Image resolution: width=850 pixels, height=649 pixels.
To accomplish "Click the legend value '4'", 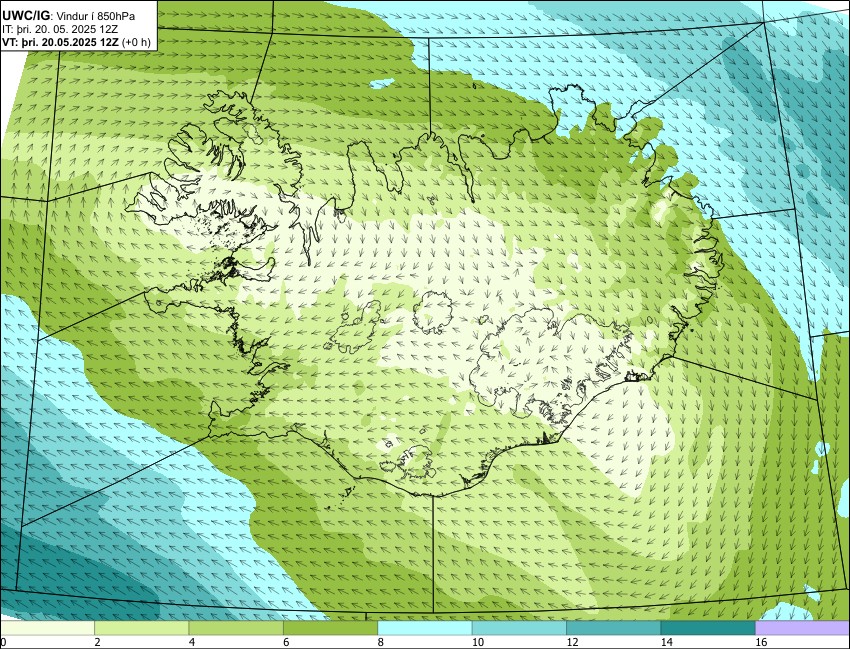I will [192, 642].
